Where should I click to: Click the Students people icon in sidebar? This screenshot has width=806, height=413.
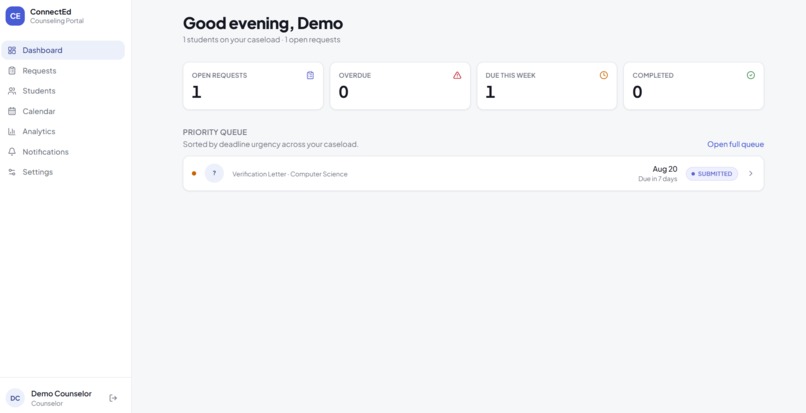(x=12, y=91)
